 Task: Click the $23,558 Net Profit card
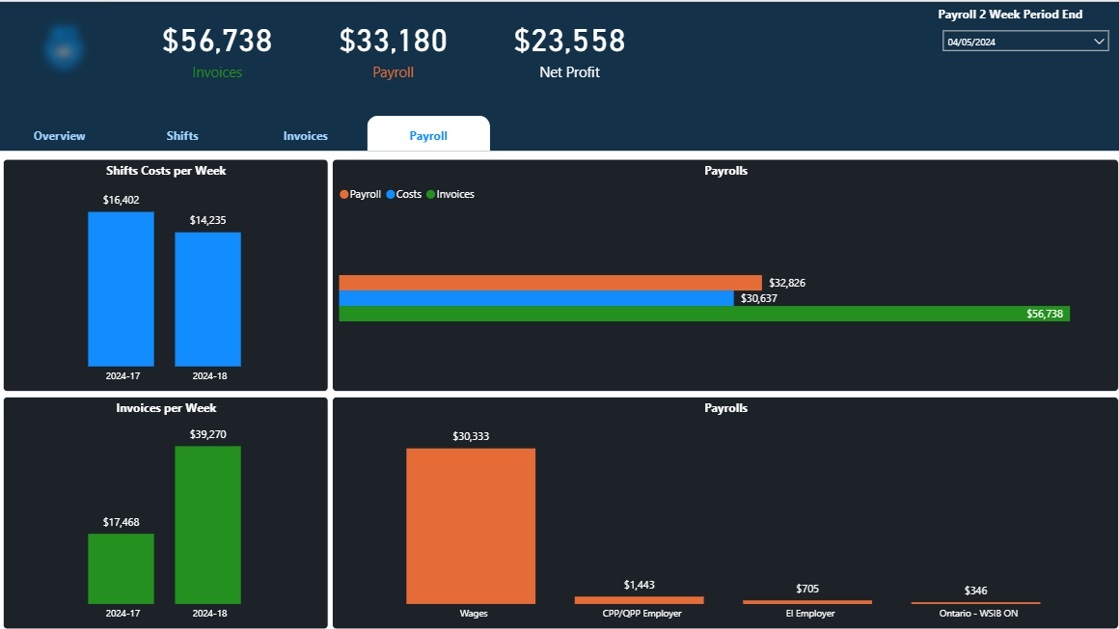pyautogui.click(x=569, y=52)
